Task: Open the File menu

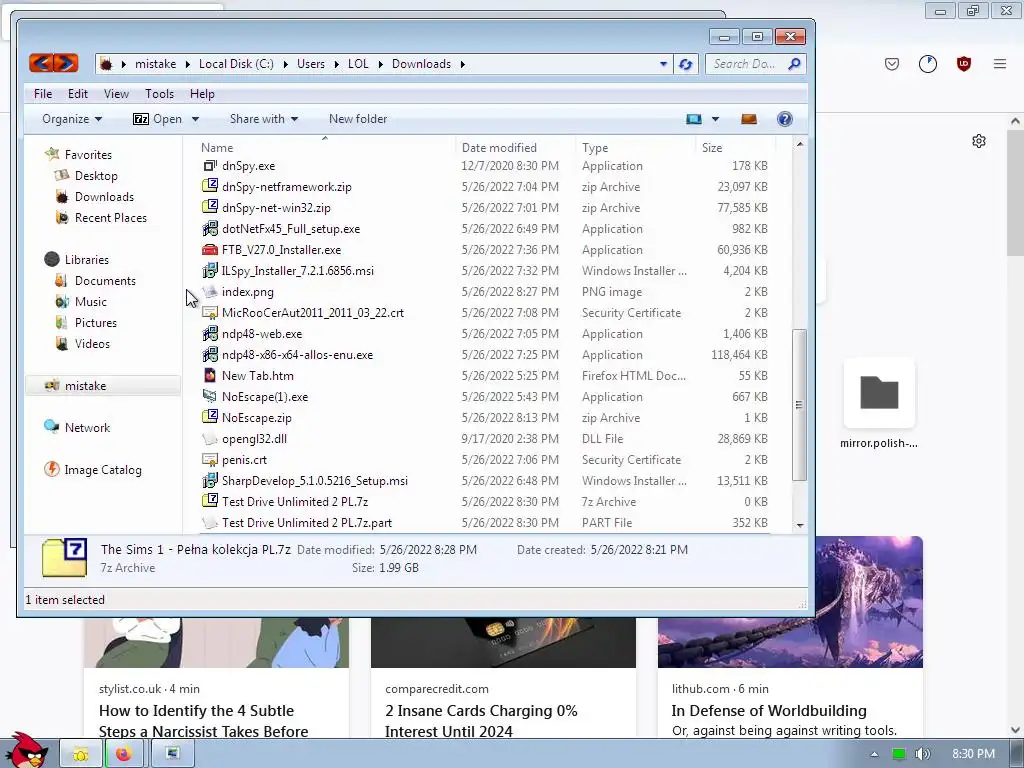Action: coord(43,93)
